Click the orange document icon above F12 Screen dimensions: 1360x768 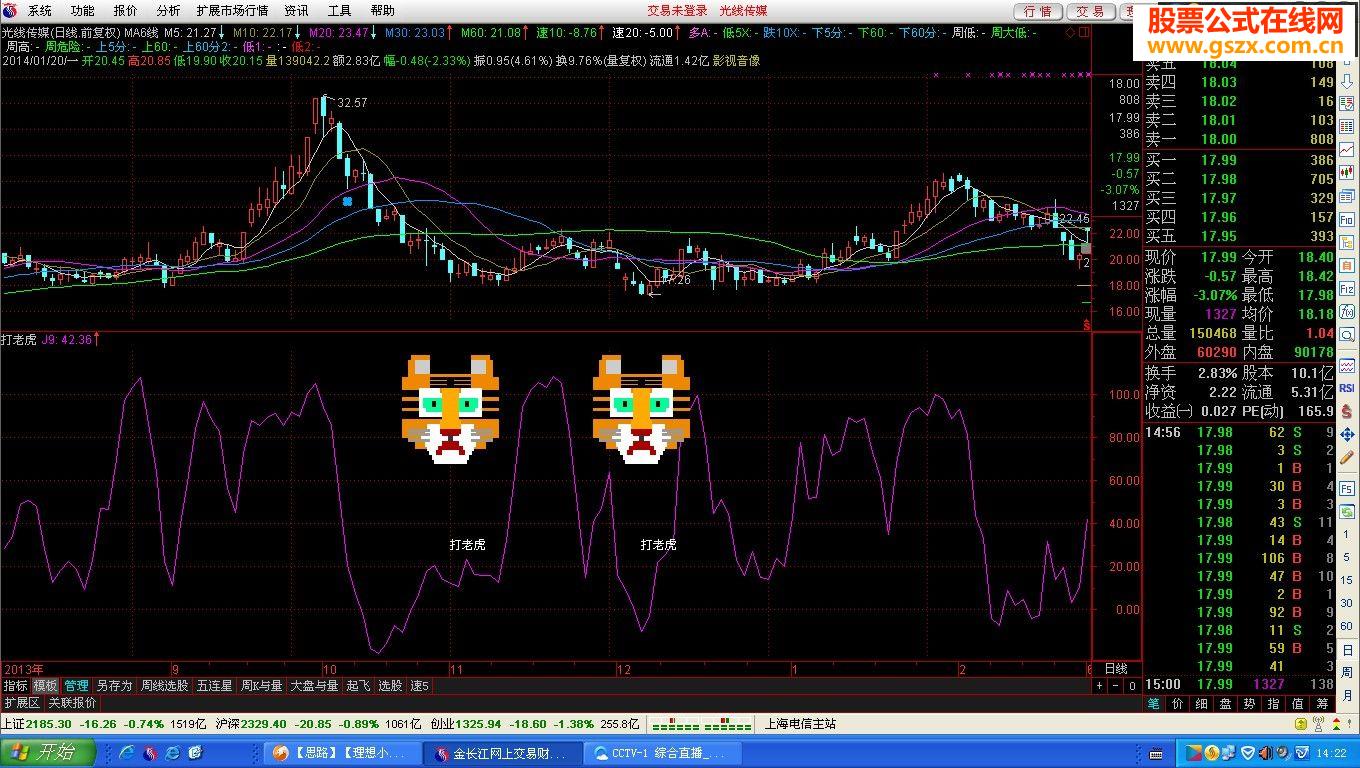(1346, 265)
